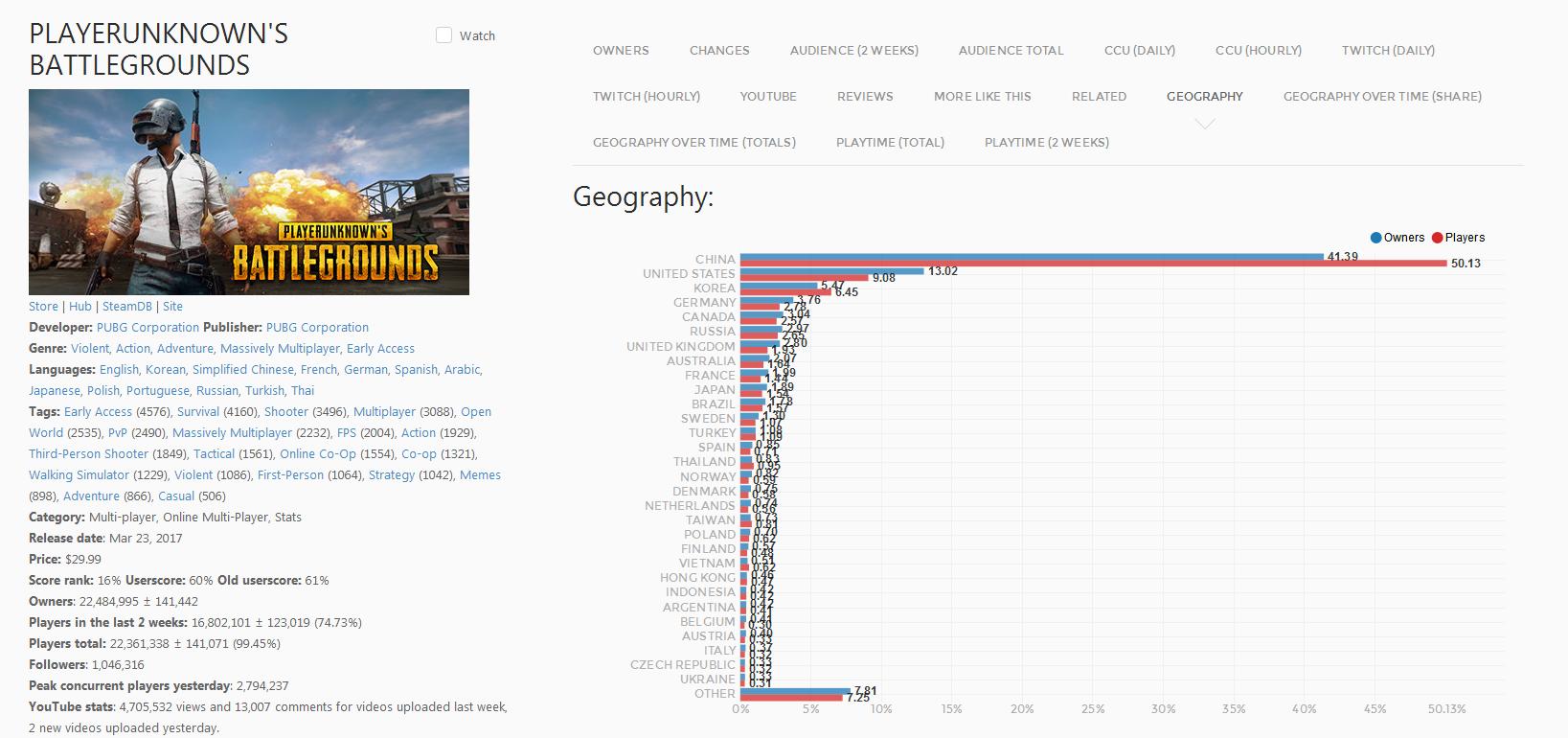The width and height of the screenshot is (1568, 738).
Task: Go to Playtime (Total) tab
Action: tap(890, 143)
